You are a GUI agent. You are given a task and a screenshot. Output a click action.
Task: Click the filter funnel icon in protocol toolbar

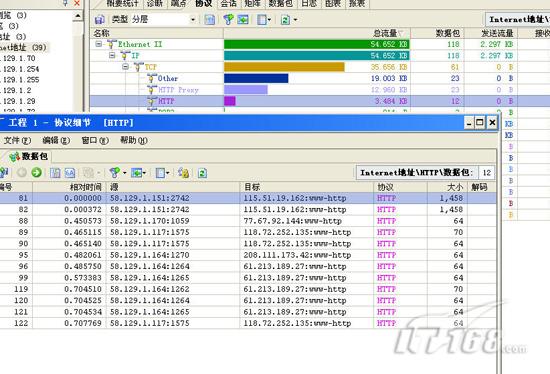(x=228, y=20)
